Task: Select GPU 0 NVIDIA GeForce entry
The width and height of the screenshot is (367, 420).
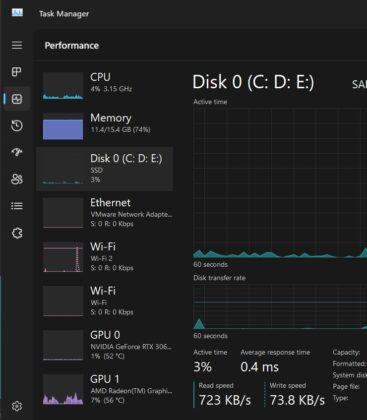Action: (104, 345)
